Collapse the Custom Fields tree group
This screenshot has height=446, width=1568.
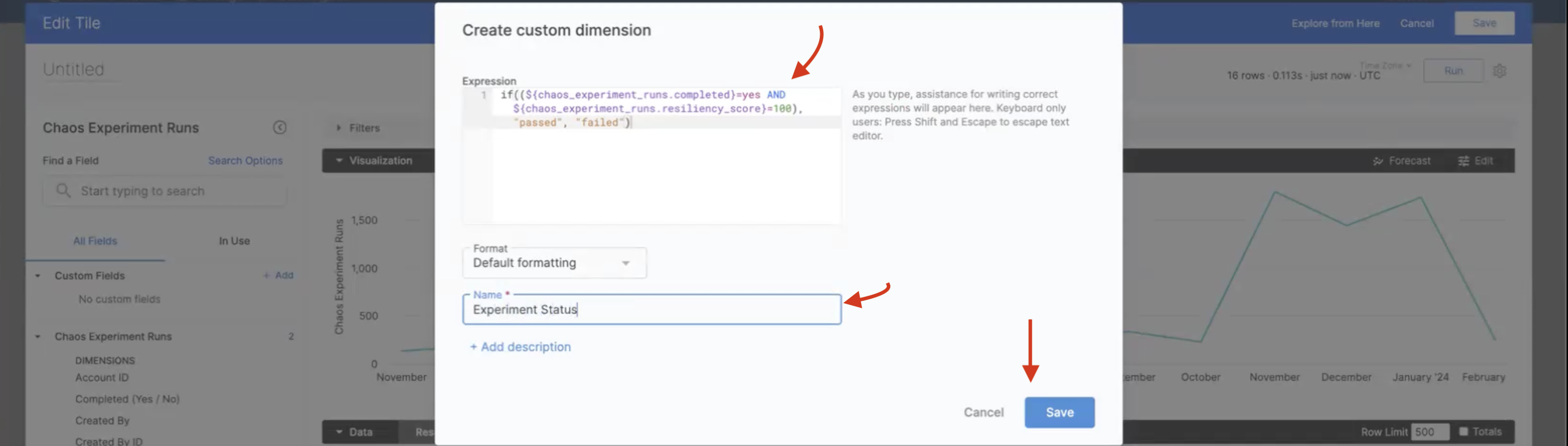pos(38,276)
